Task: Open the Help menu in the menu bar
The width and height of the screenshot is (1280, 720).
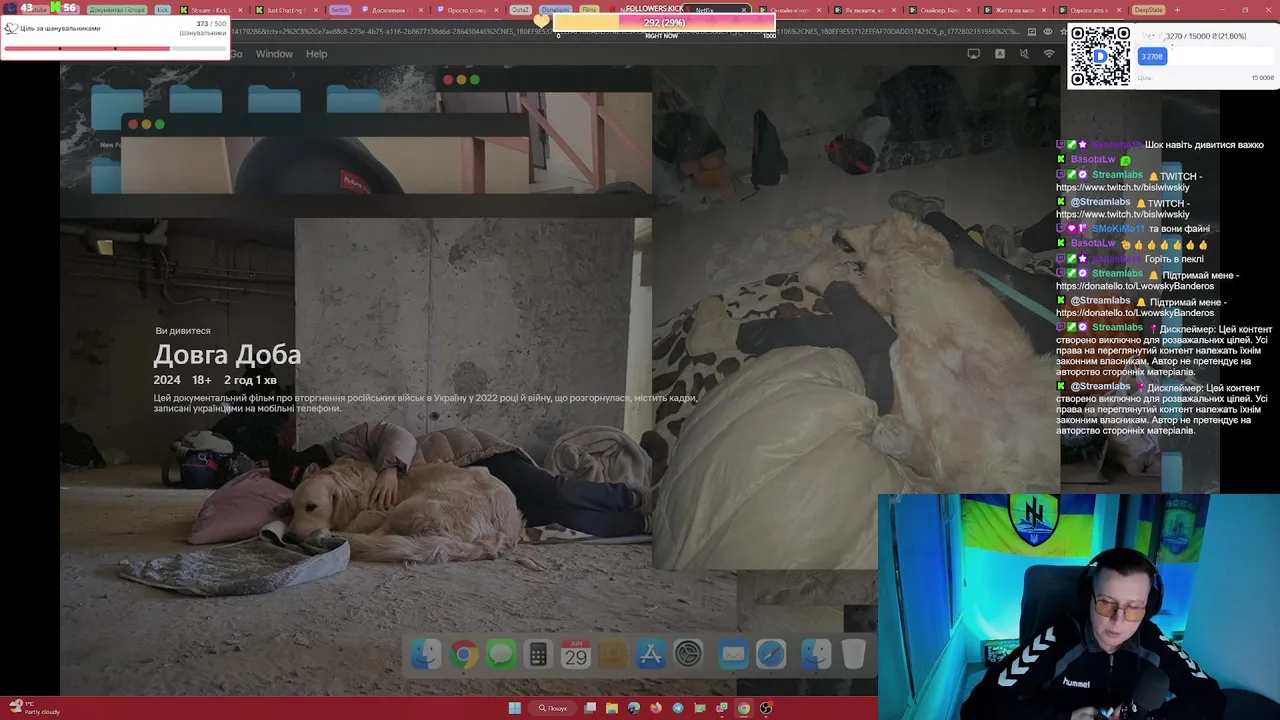Action: point(316,54)
